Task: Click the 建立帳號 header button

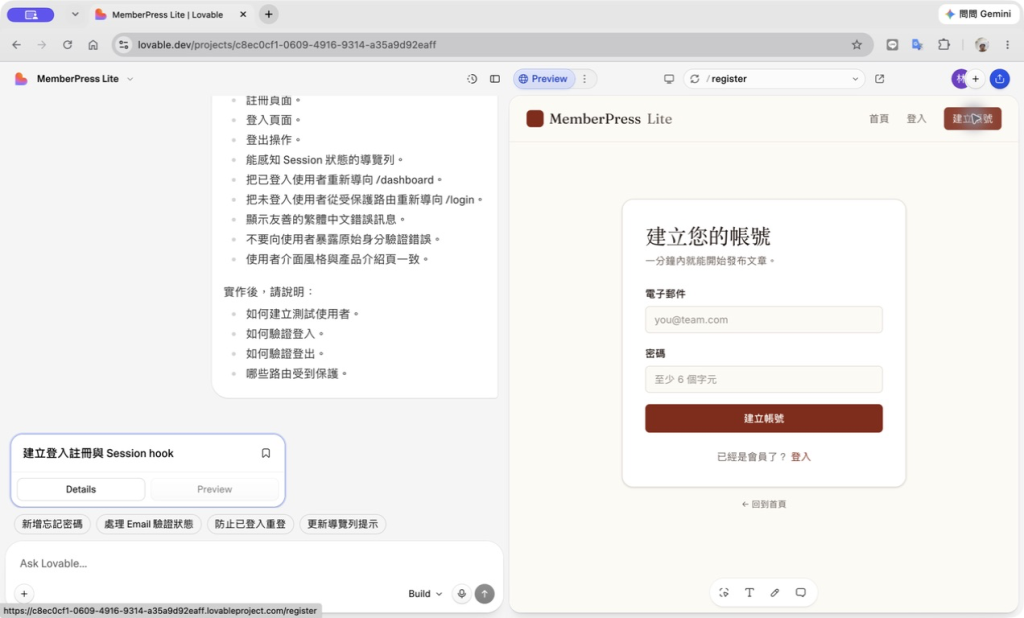Action: coord(972,119)
